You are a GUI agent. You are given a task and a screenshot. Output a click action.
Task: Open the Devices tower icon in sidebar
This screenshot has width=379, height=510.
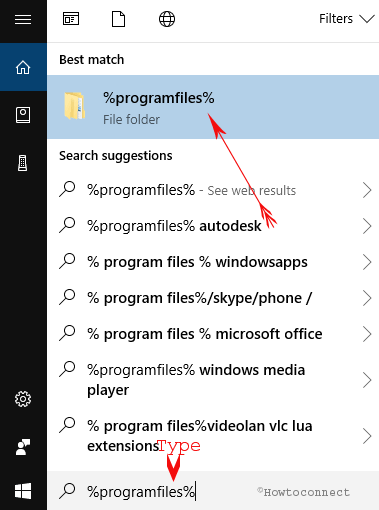point(23,163)
